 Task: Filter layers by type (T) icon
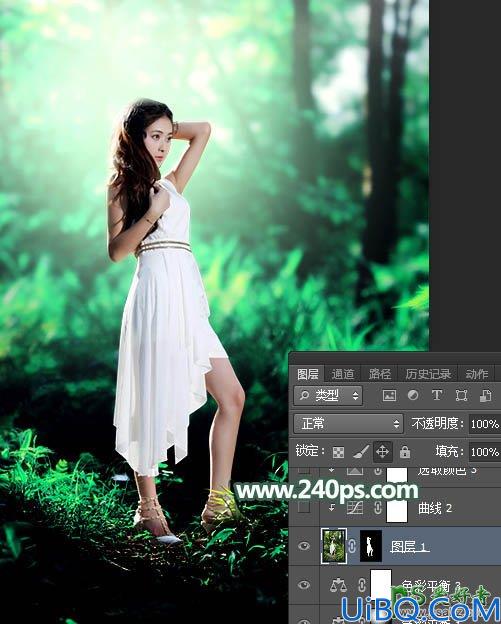click(x=437, y=395)
